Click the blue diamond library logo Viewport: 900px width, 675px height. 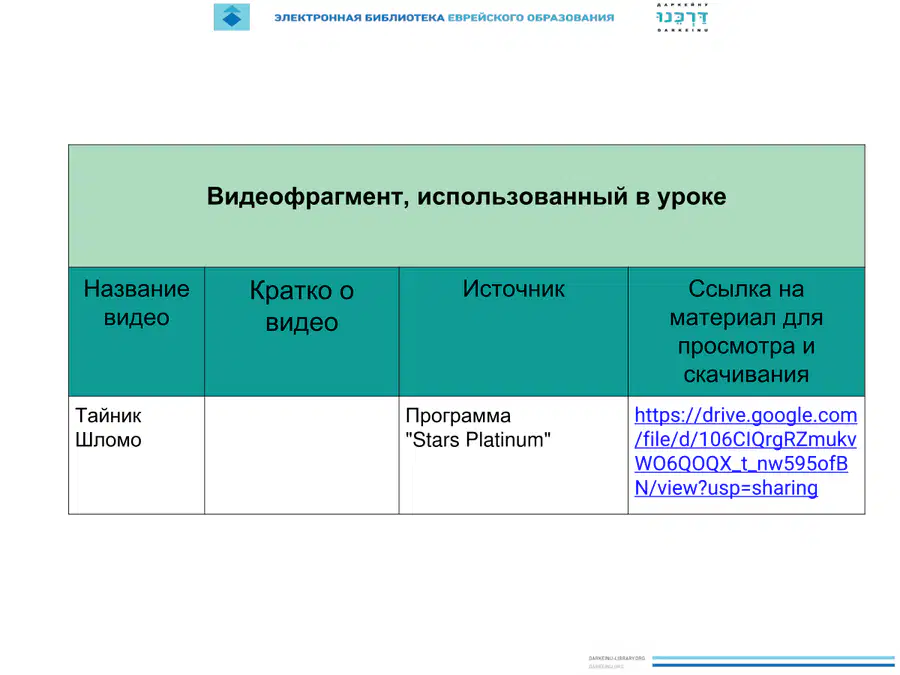(232, 17)
